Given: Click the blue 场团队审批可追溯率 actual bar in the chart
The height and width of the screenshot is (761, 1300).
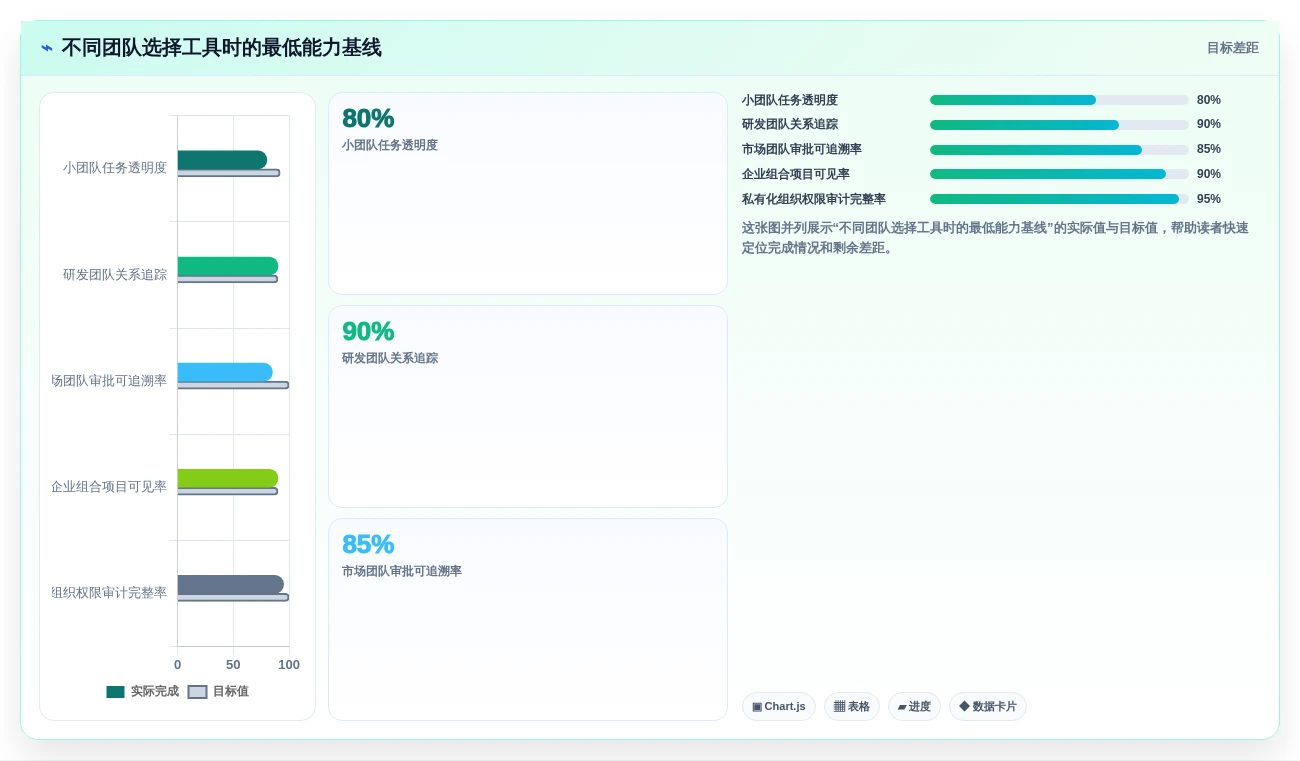Looking at the screenshot, I should (x=225, y=372).
